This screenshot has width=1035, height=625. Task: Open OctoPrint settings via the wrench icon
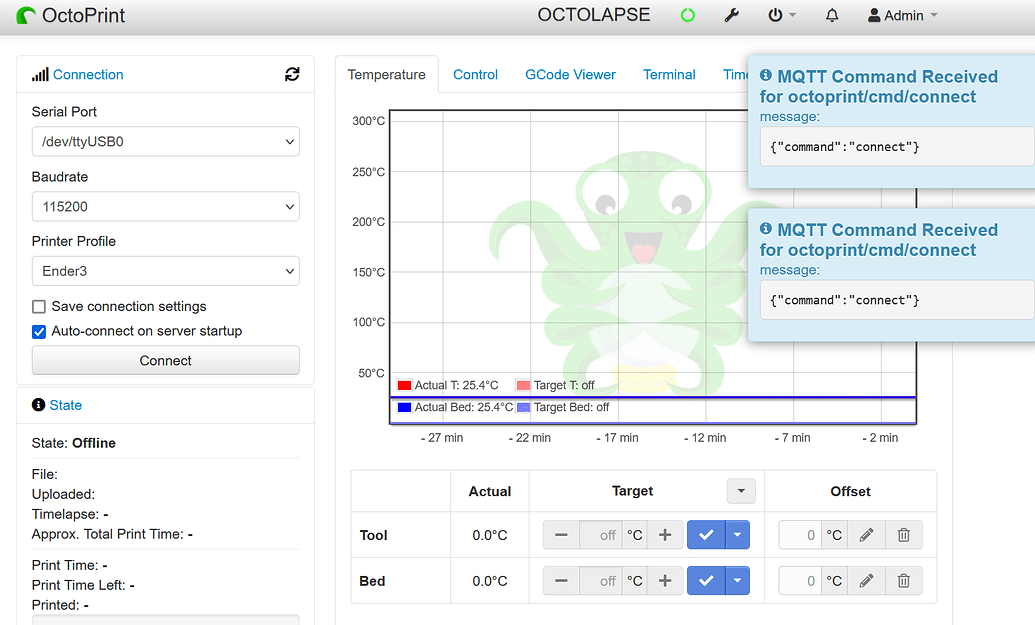tap(732, 16)
